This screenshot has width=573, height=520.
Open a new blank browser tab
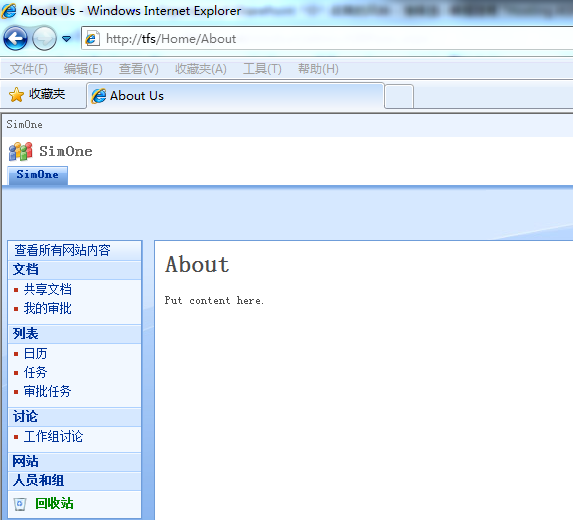[399, 96]
